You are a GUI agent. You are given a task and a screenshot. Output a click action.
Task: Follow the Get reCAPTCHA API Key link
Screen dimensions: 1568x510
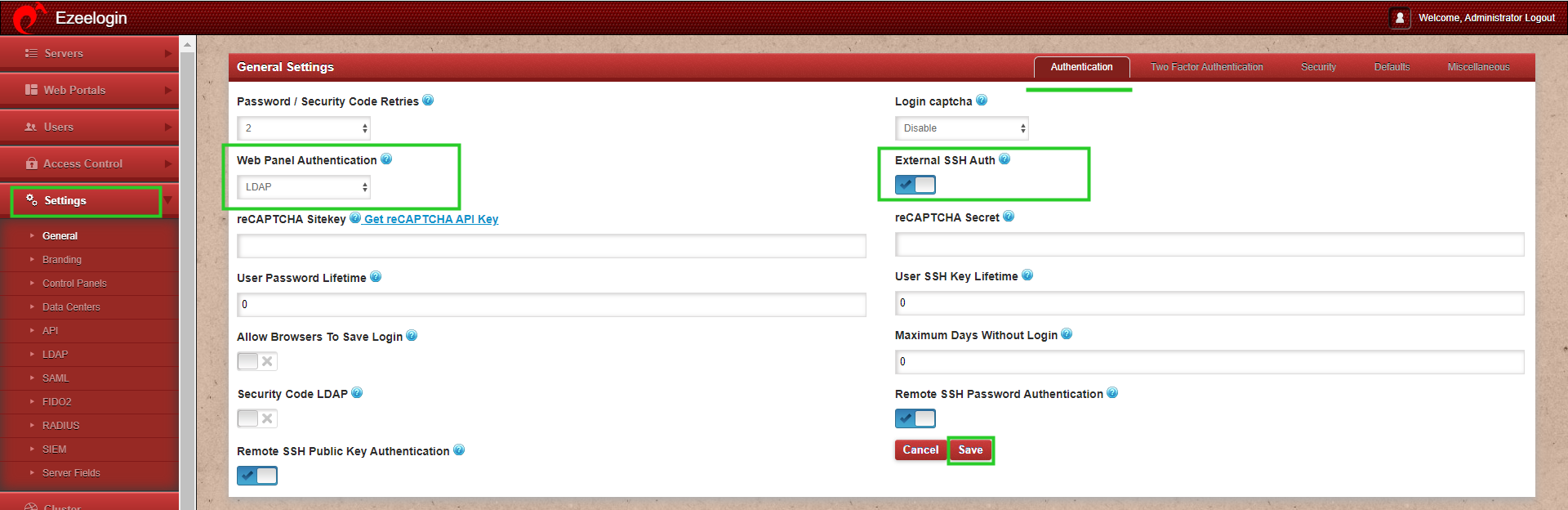click(431, 219)
